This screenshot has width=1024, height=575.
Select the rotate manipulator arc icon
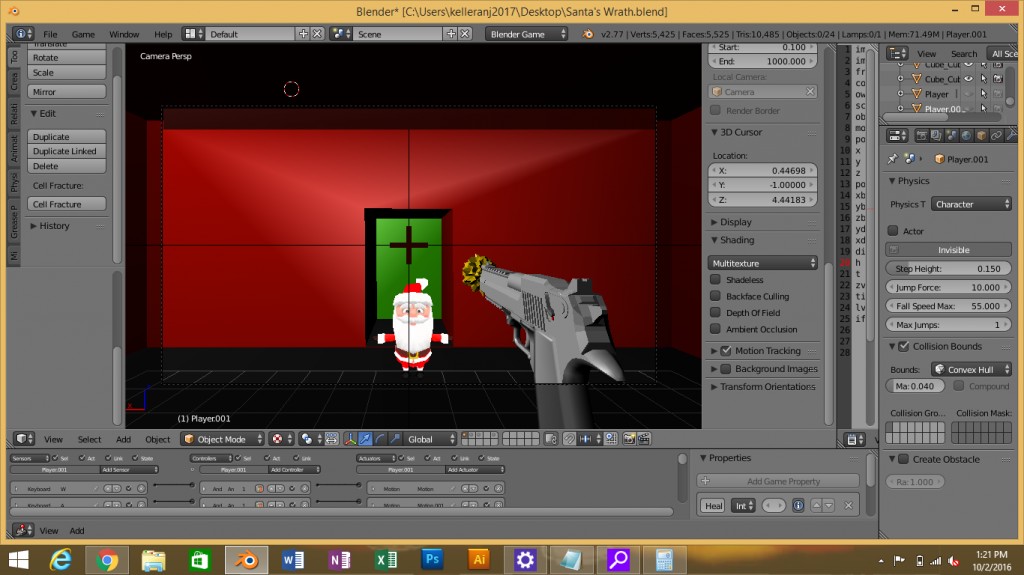pos(380,439)
